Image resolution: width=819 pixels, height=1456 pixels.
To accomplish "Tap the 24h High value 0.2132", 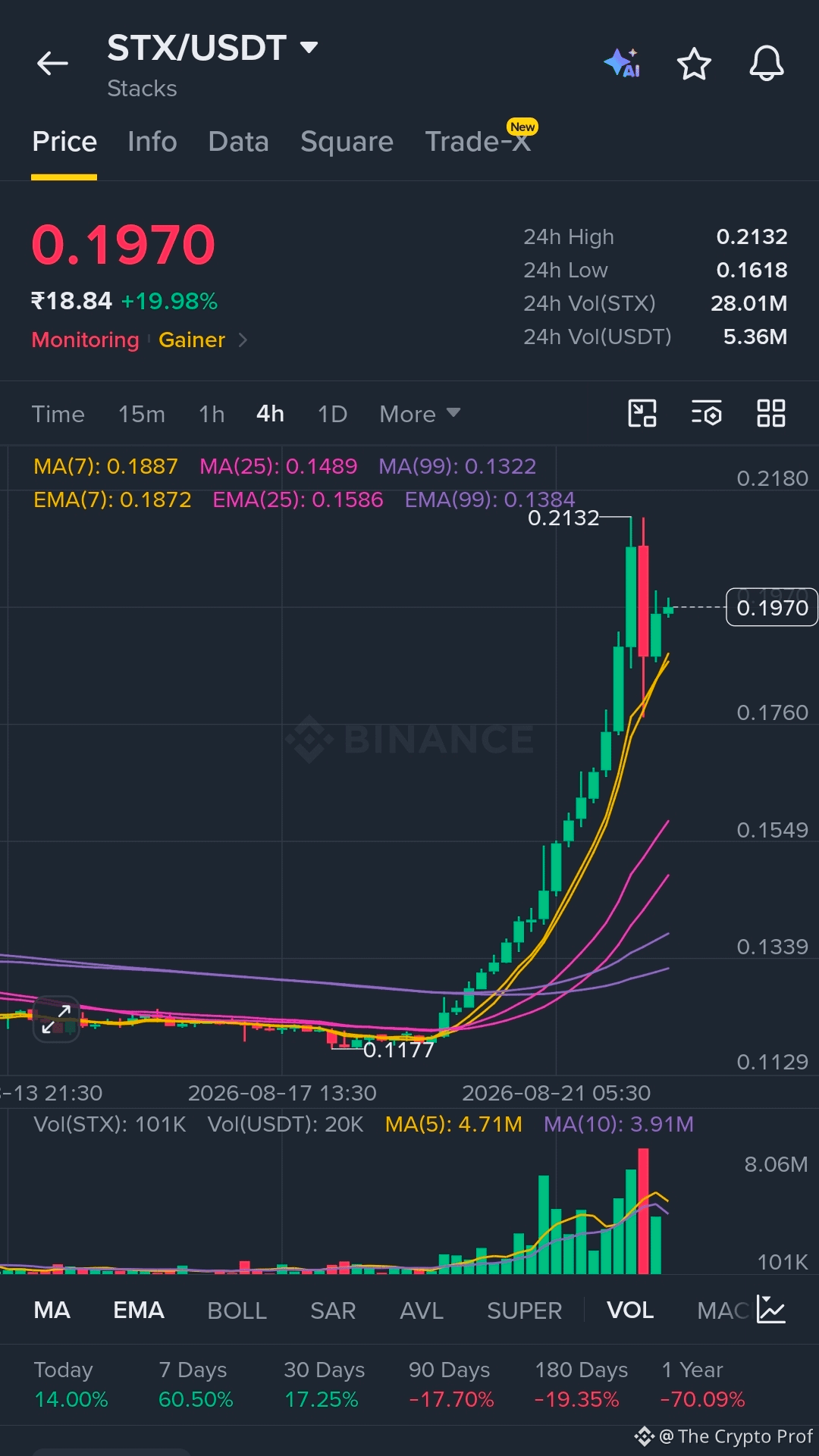I will tap(752, 237).
